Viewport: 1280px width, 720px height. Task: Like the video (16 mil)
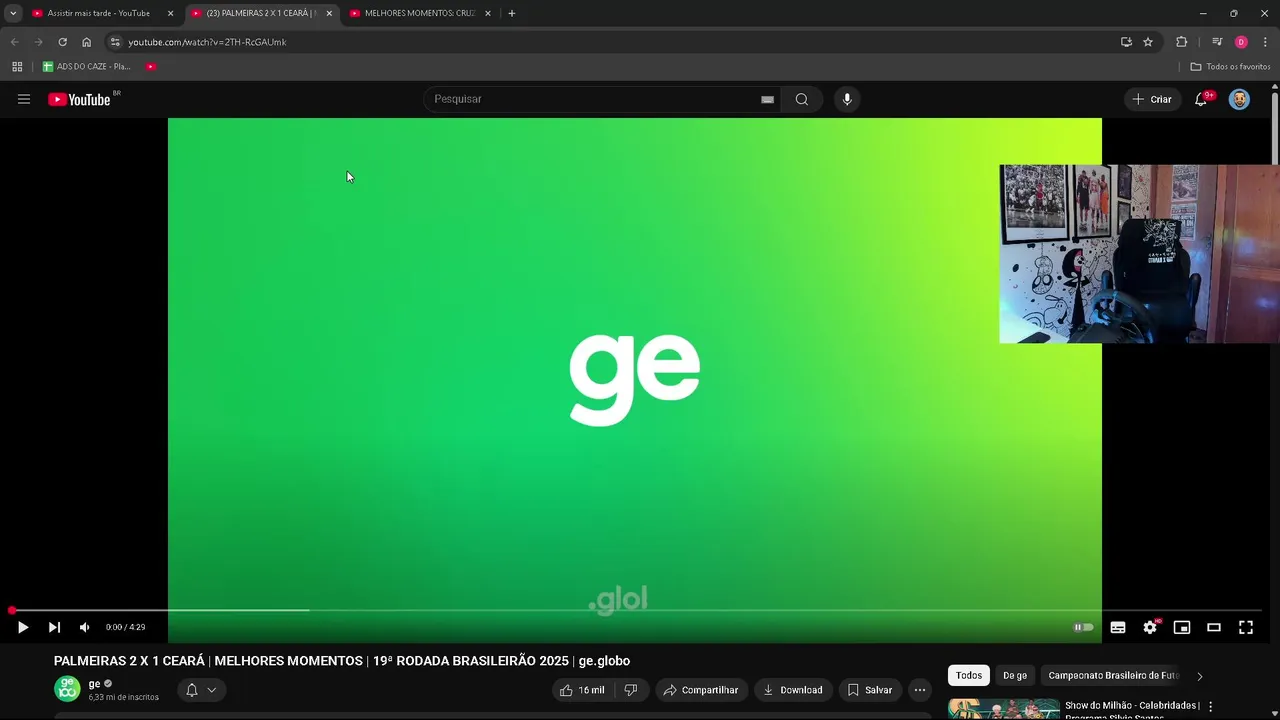(582, 690)
